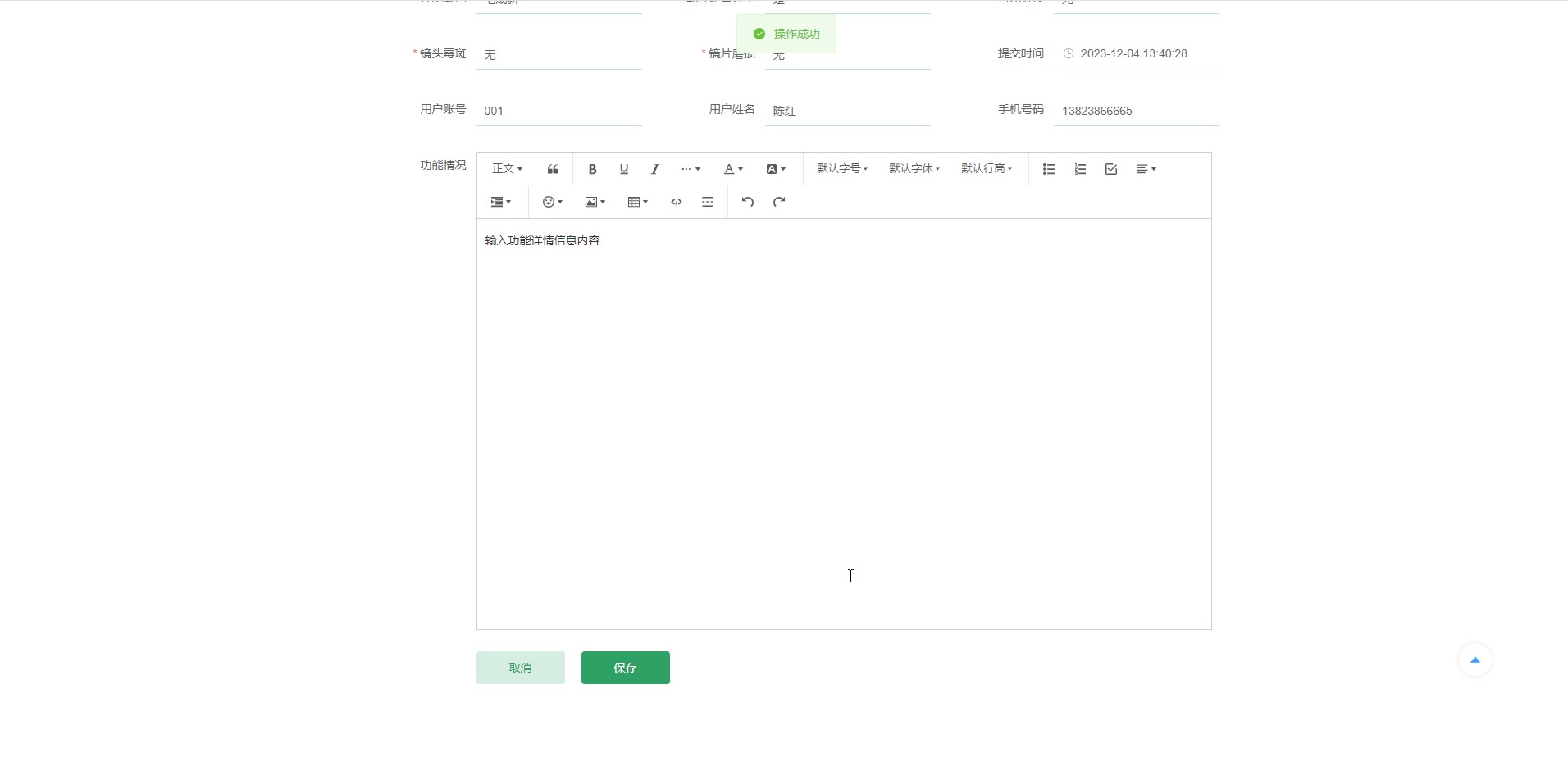Screen dimensions: 1568x758
Task: Open the text alignment menu
Action: [x=1146, y=169]
